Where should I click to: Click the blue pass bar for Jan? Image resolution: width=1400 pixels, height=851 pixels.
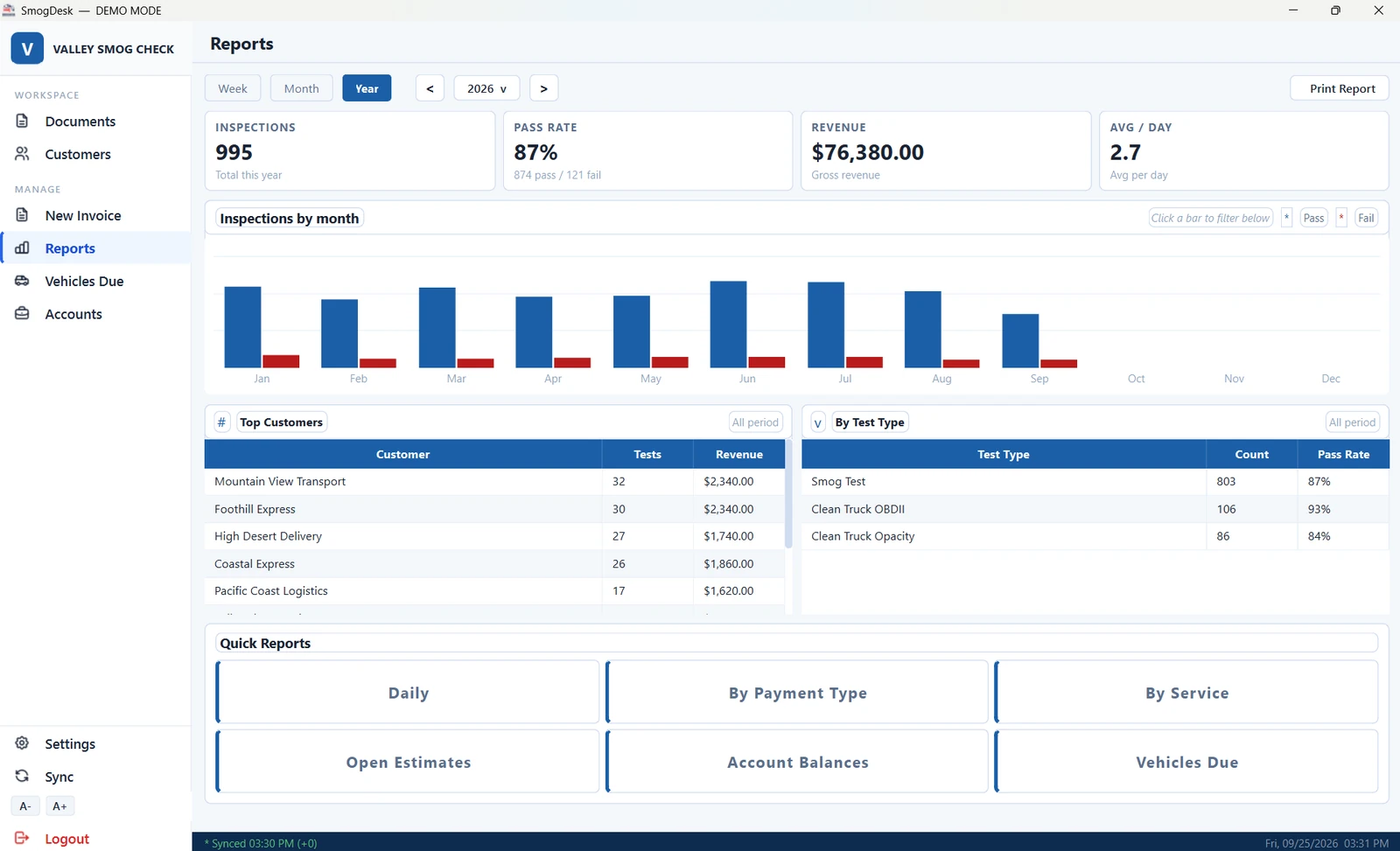pyautogui.click(x=242, y=327)
